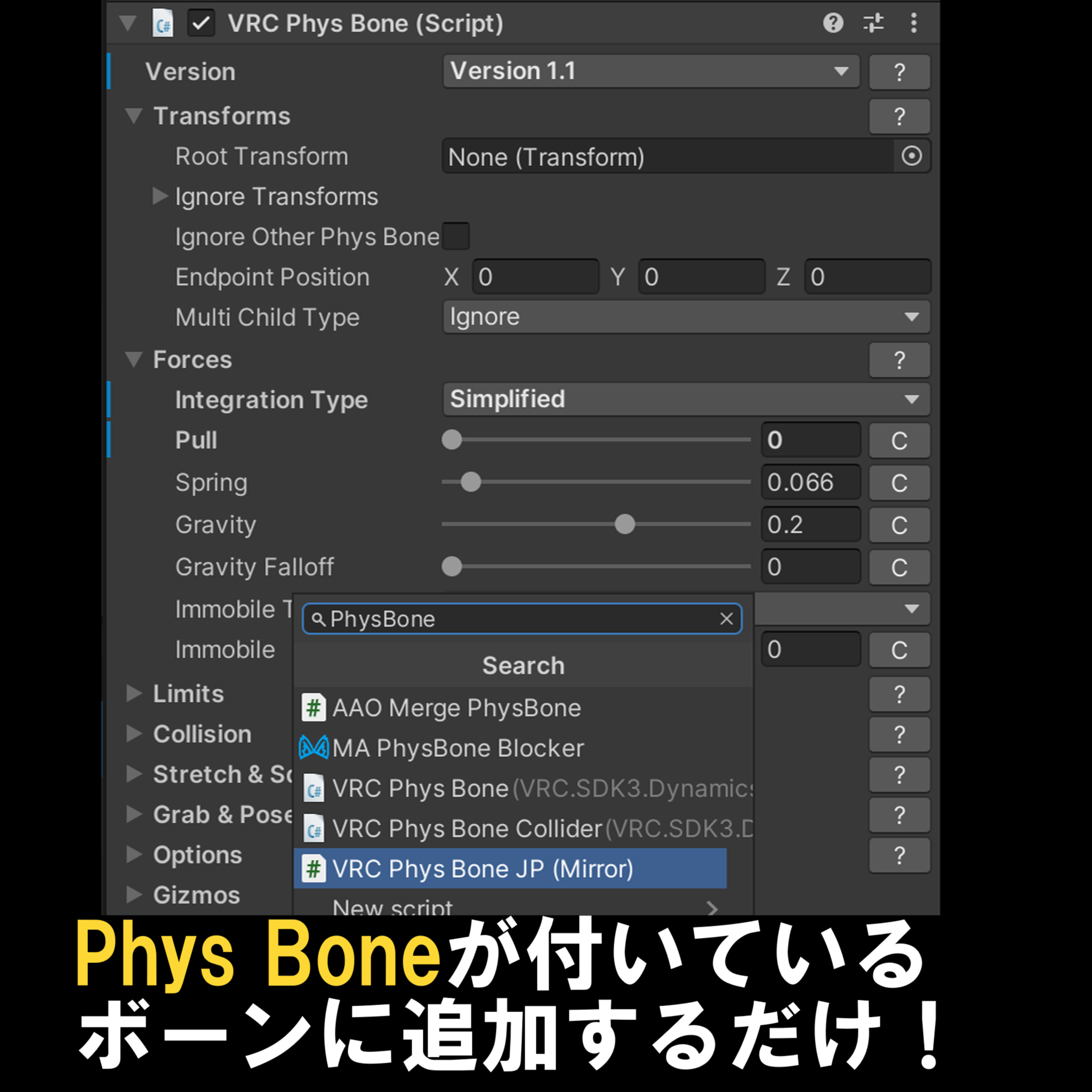Click the Endpoint Position X input field
Viewport: 1092px width, 1092px height.
(x=535, y=276)
